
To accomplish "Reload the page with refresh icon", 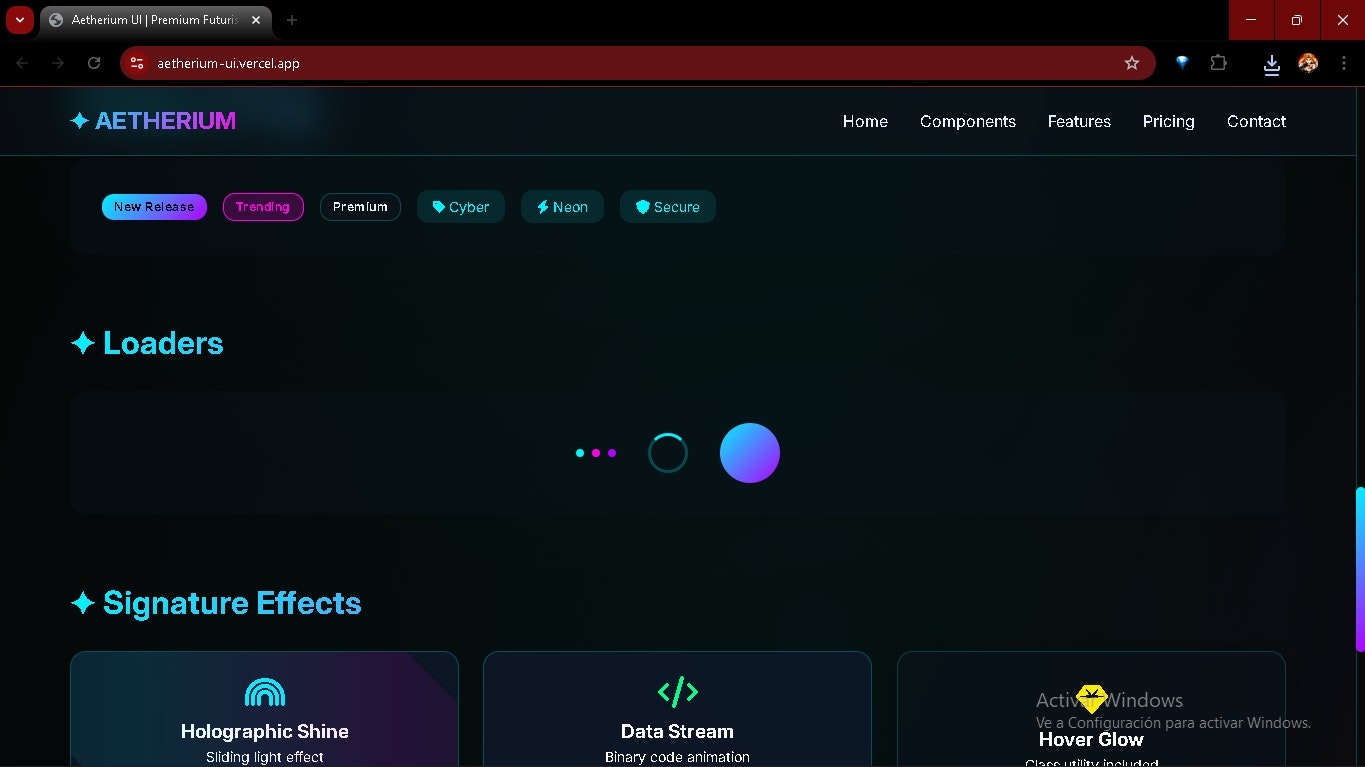I will click(x=94, y=63).
